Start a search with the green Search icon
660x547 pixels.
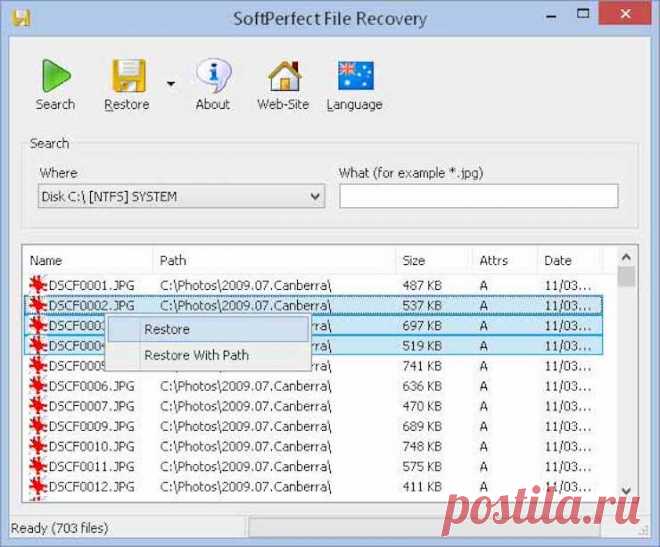(x=56, y=76)
